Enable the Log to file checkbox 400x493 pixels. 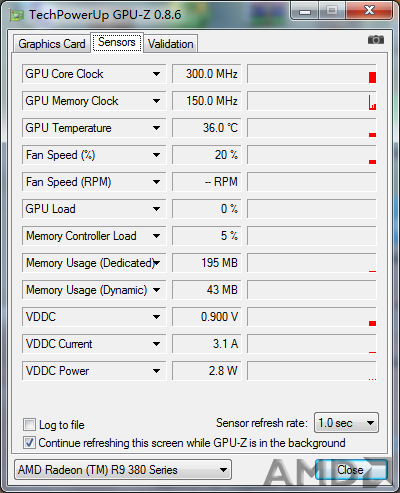(29, 425)
